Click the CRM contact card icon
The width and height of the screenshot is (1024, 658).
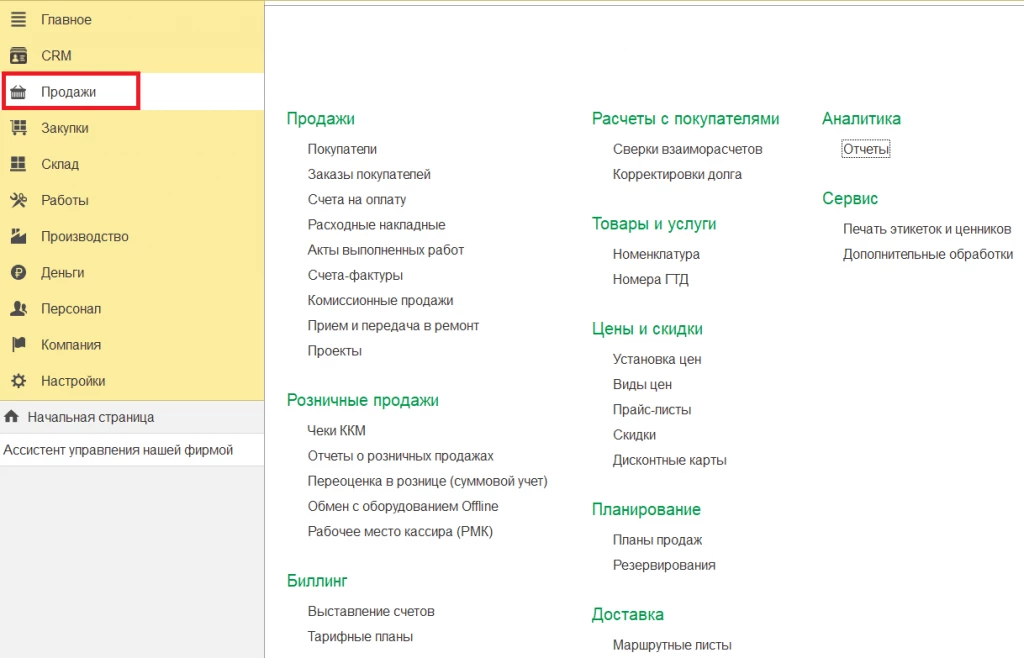tap(18, 56)
